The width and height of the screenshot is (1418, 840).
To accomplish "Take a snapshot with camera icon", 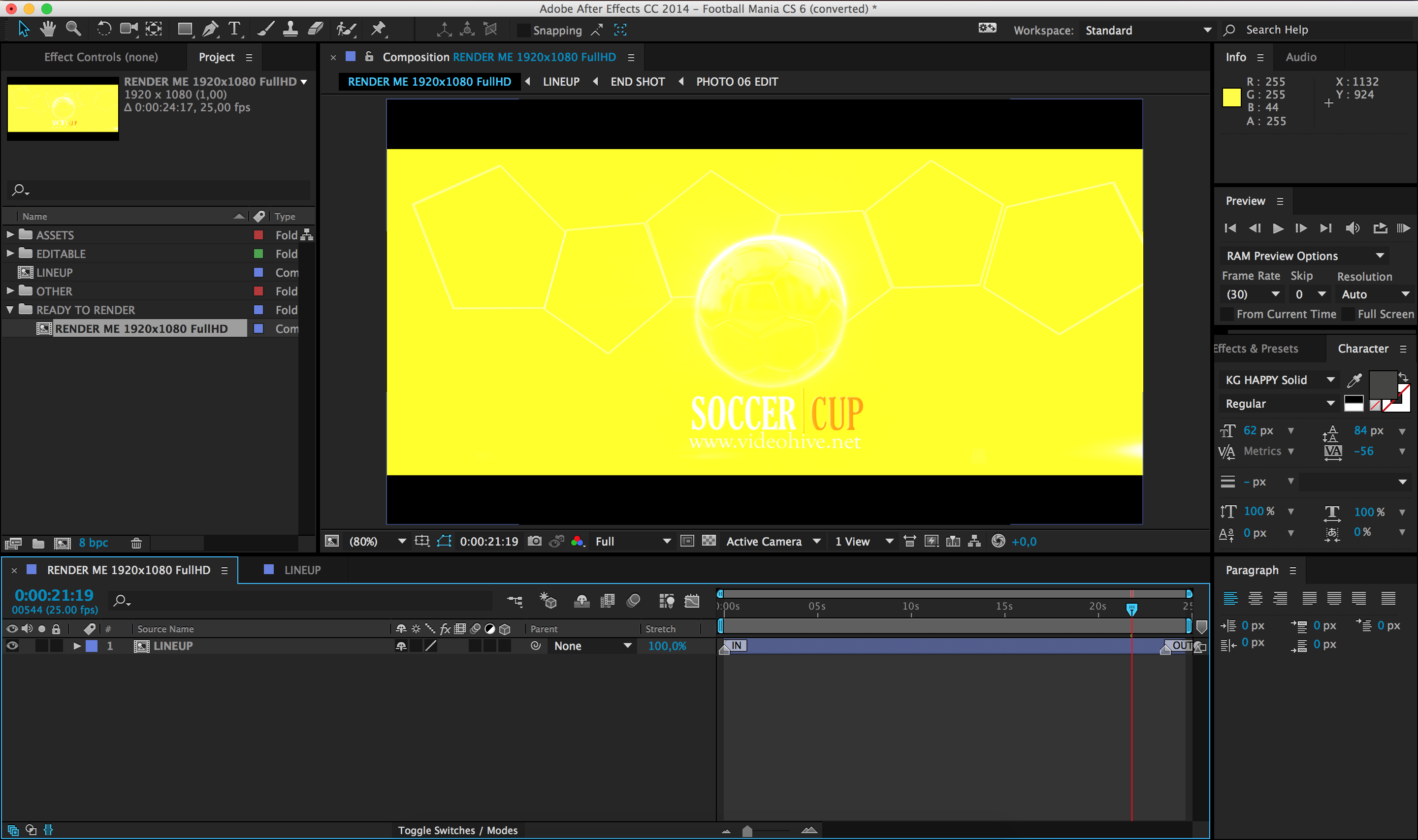I will click(x=534, y=541).
